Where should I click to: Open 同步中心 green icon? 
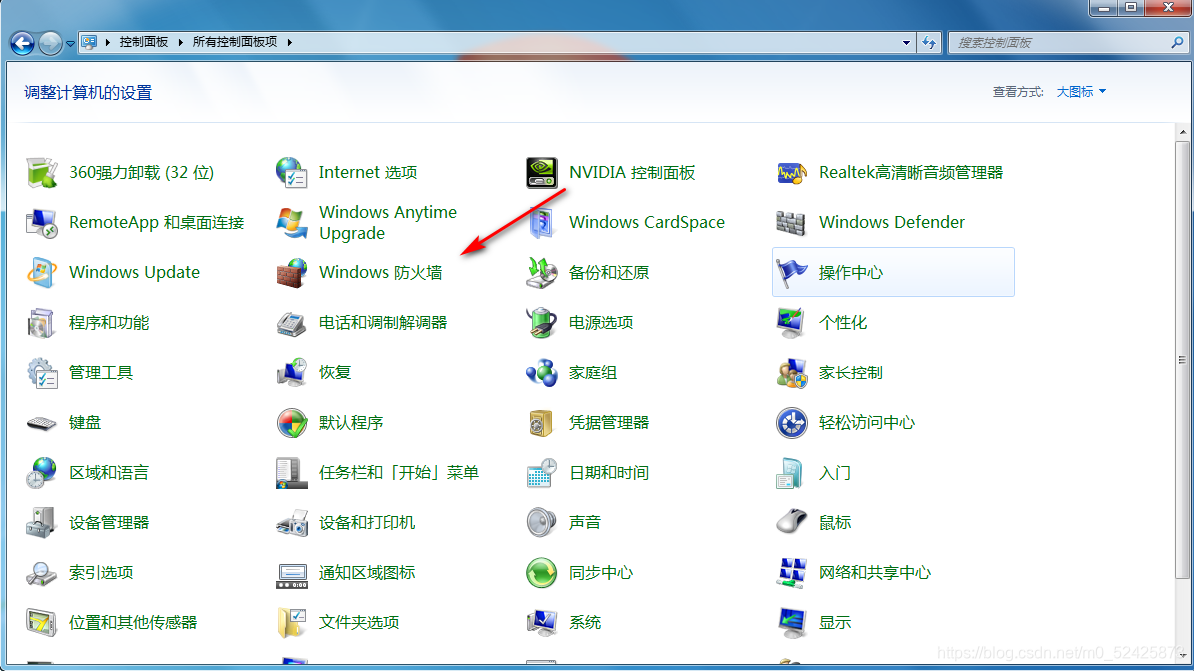click(x=541, y=573)
